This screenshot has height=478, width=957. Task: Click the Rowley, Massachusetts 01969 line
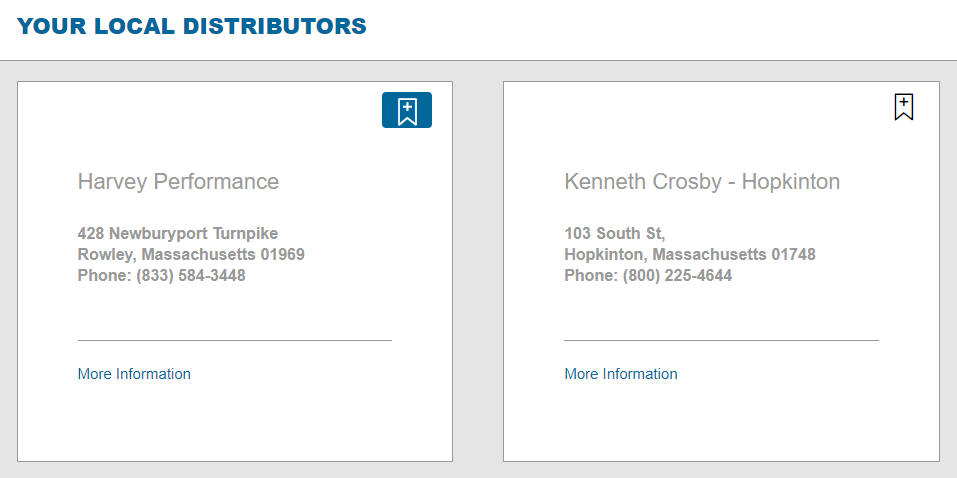tap(191, 255)
